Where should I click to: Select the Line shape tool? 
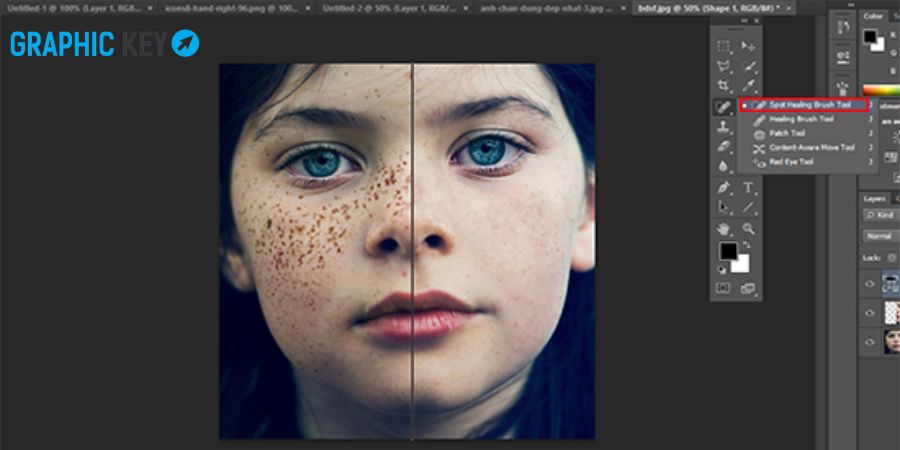tap(748, 207)
